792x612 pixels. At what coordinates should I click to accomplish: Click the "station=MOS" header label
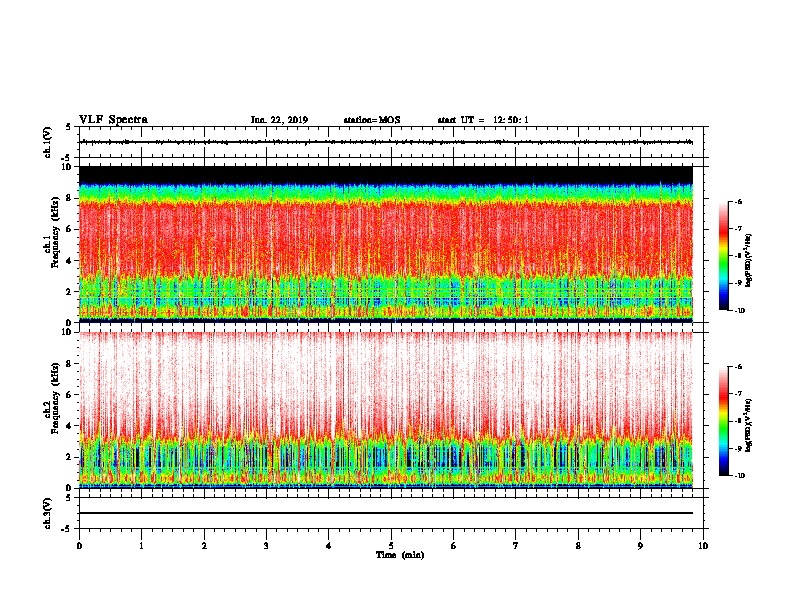coord(372,120)
